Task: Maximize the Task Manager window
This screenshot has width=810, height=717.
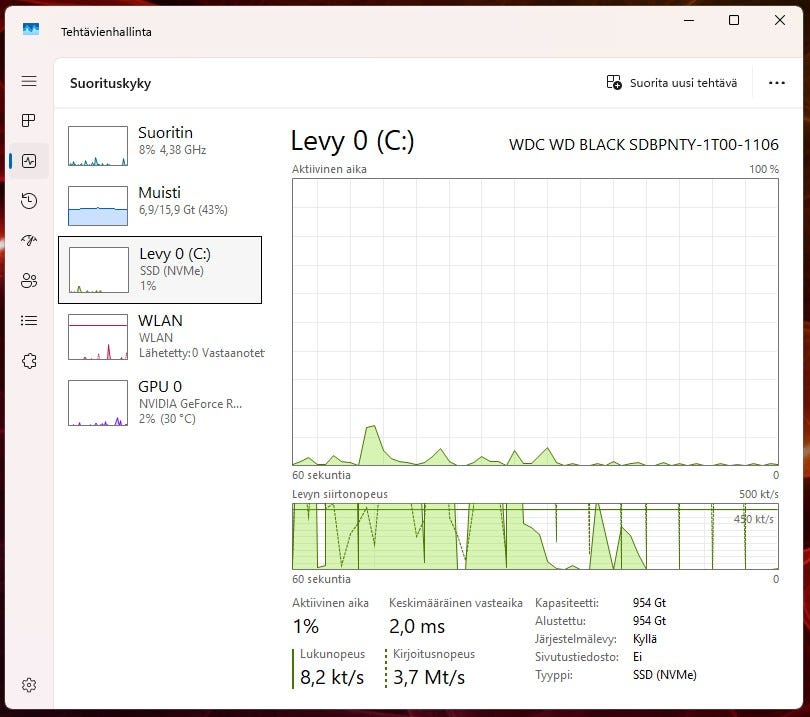Action: (734, 21)
